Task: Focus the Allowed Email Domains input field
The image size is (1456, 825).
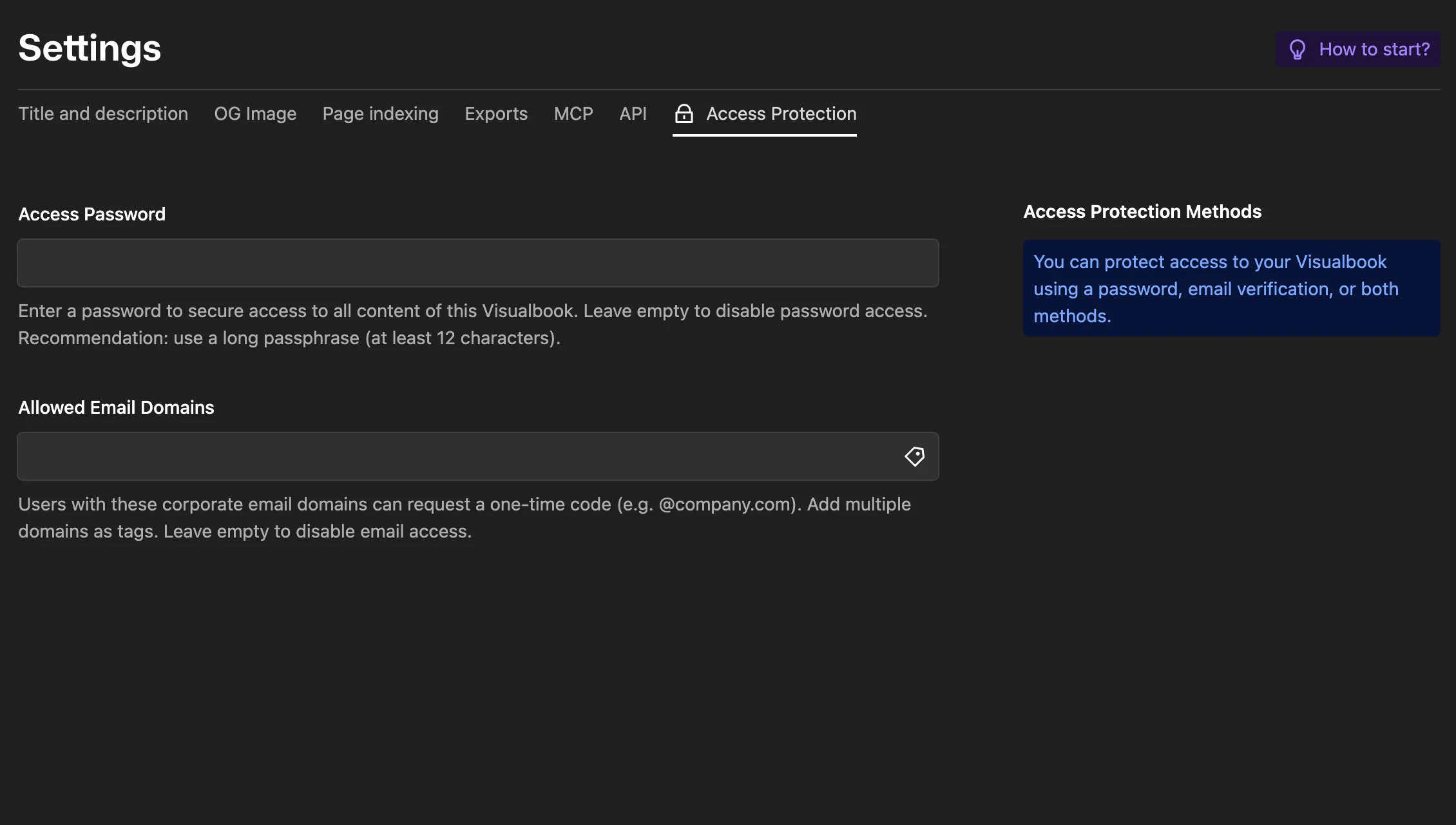Action: tap(478, 456)
